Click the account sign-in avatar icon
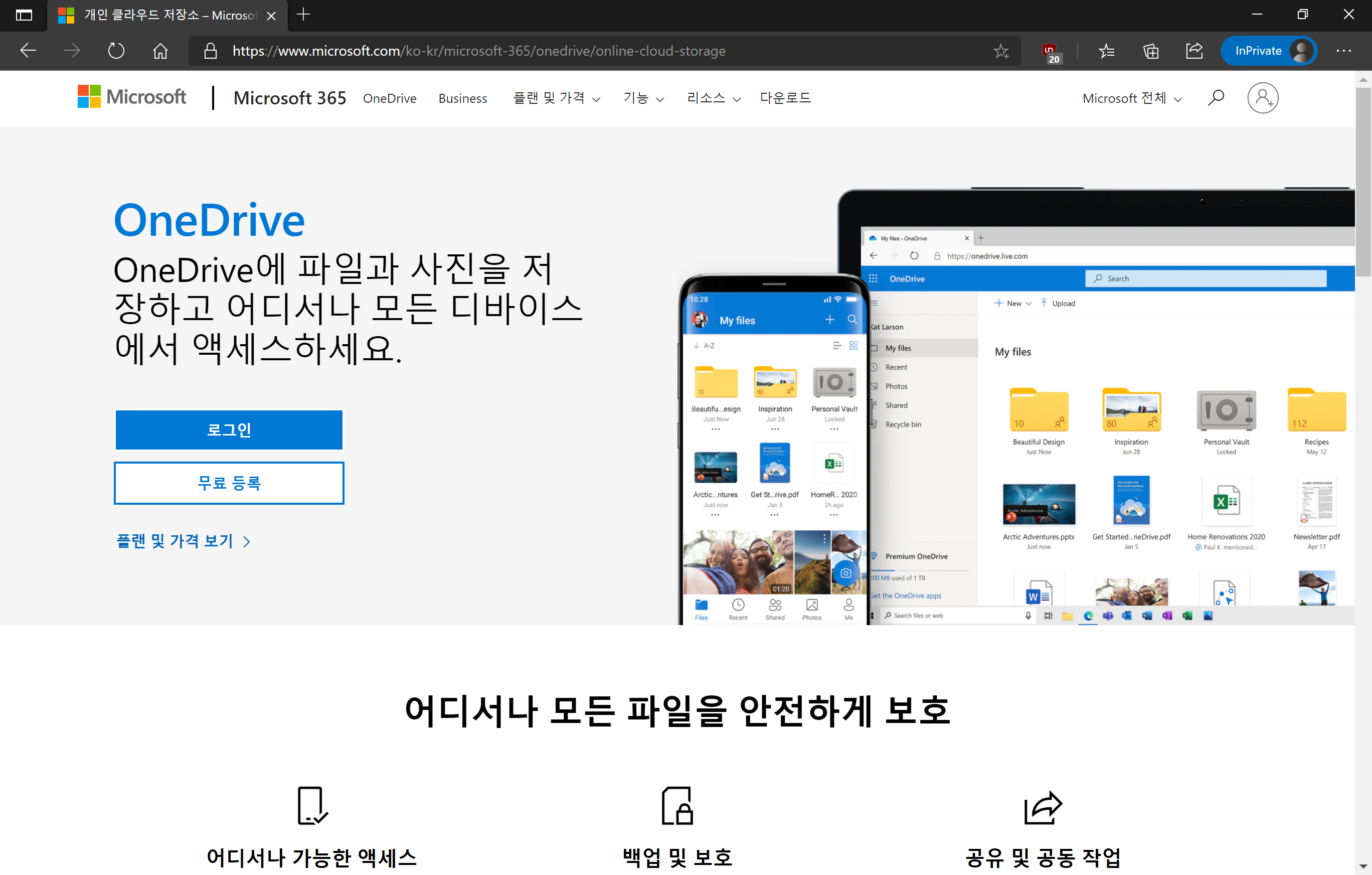 pyautogui.click(x=1262, y=98)
